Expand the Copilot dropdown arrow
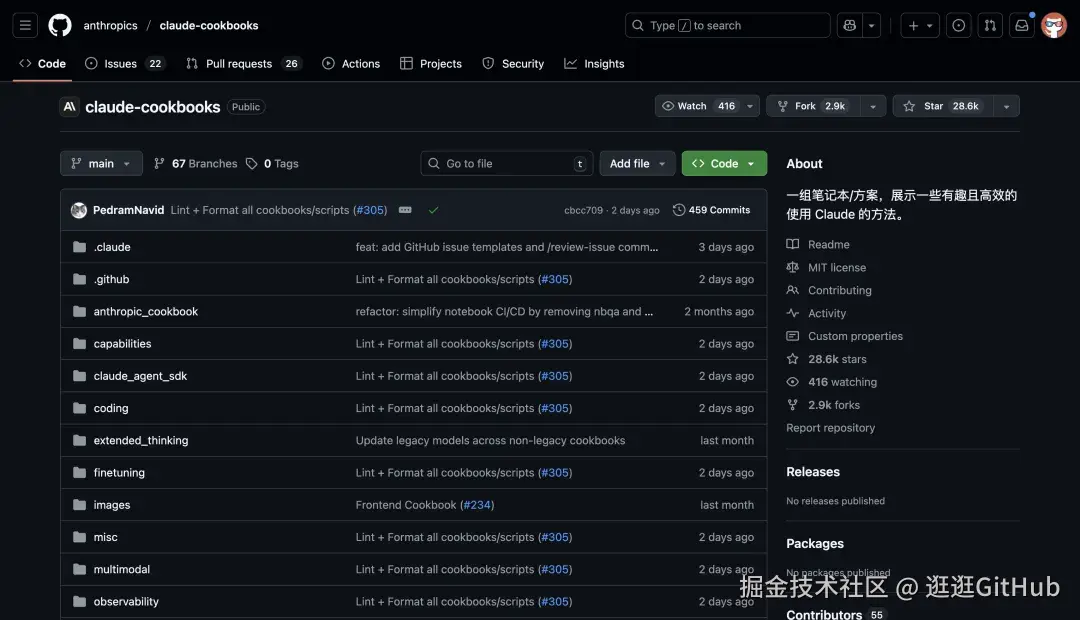 [871, 25]
